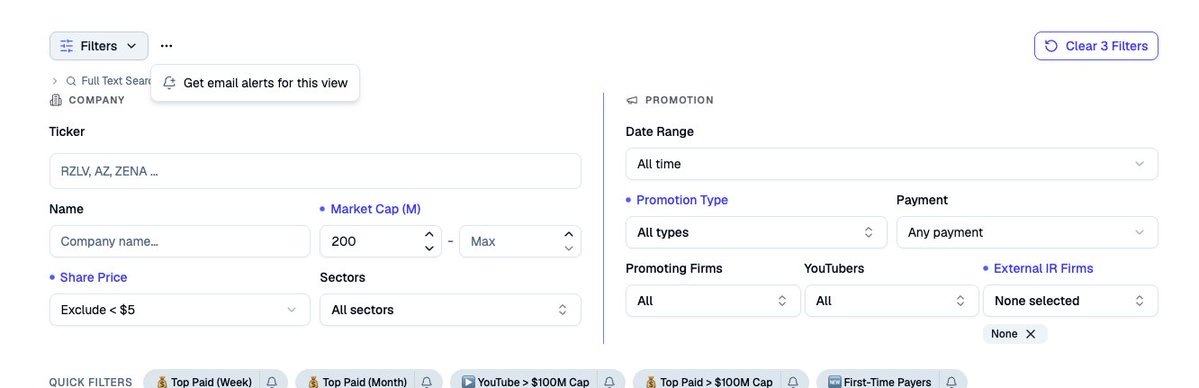Increase the Market Cap Max with up arrow
This screenshot has height=388, width=1199.
pos(568,234)
